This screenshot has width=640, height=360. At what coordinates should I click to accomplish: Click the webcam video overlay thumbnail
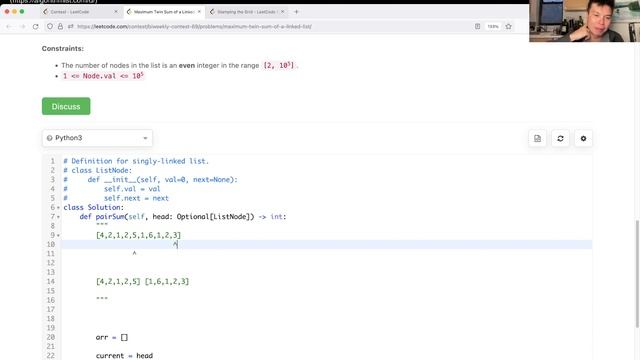tap(584, 21)
